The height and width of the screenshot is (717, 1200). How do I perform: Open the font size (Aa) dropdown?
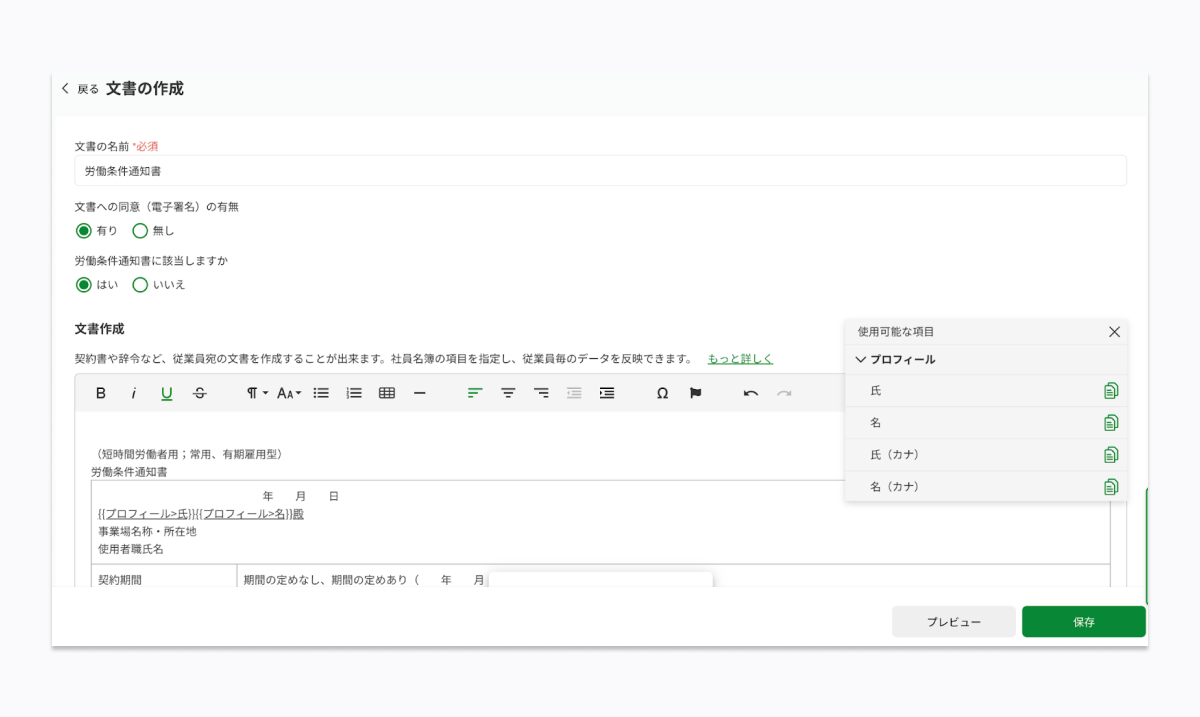pyautogui.click(x=288, y=393)
